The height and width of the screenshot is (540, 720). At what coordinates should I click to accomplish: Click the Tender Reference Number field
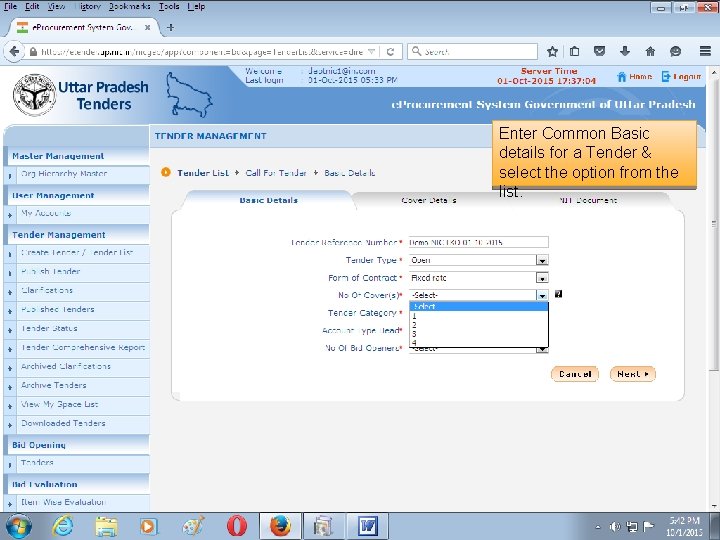(x=478, y=242)
